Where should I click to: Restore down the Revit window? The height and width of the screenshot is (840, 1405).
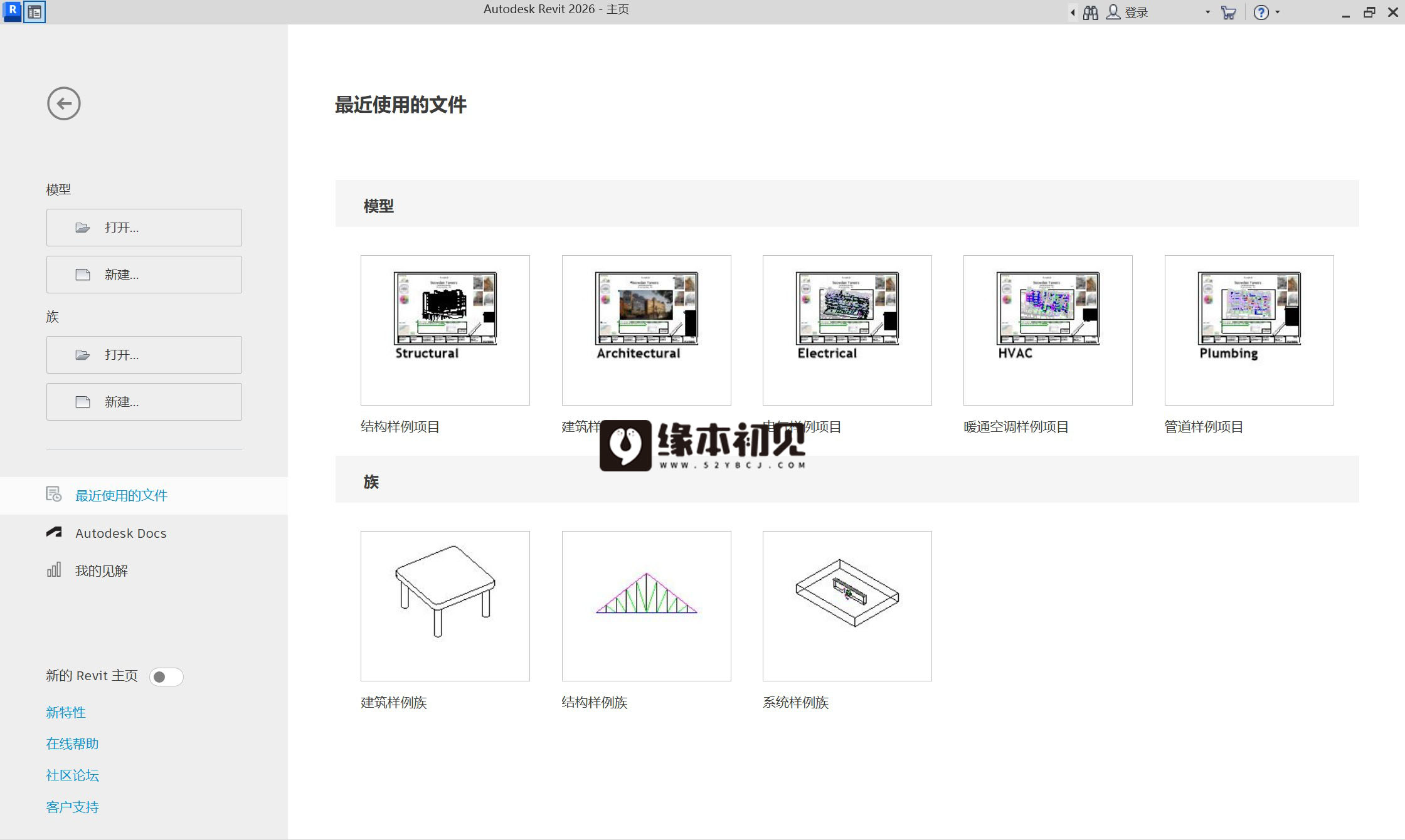pyautogui.click(x=1369, y=13)
